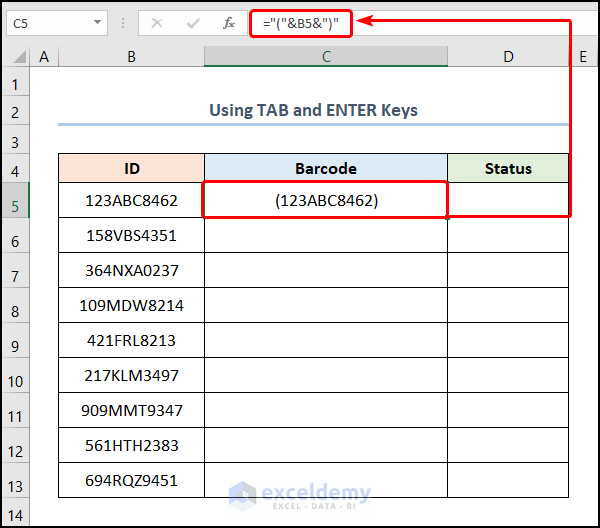The image size is (600, 528).
Task: Click the Cancel (X) formula bar icon
Action: pos(157,24)
